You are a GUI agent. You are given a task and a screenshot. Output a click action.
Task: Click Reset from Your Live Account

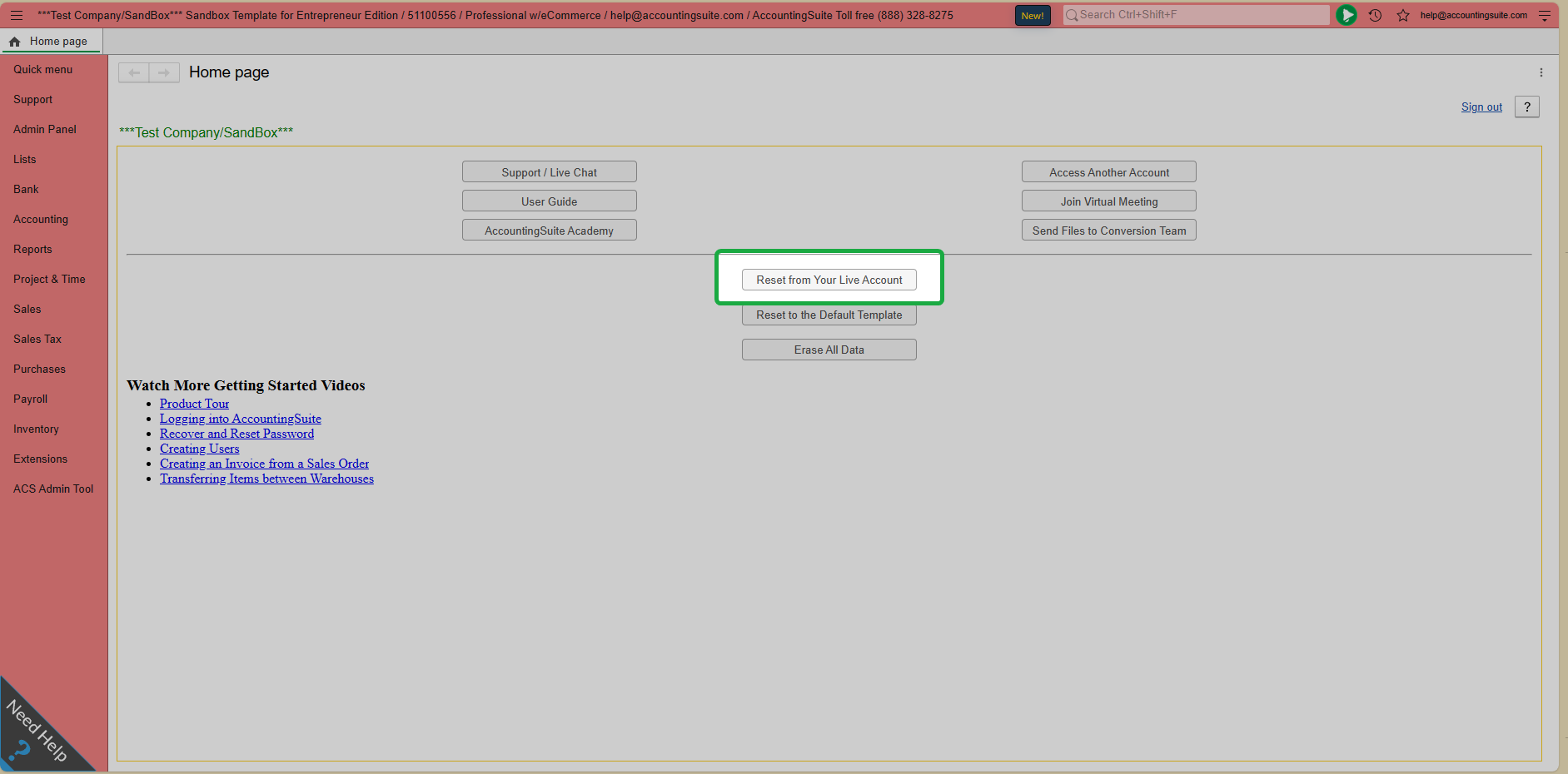coord(829,280)
